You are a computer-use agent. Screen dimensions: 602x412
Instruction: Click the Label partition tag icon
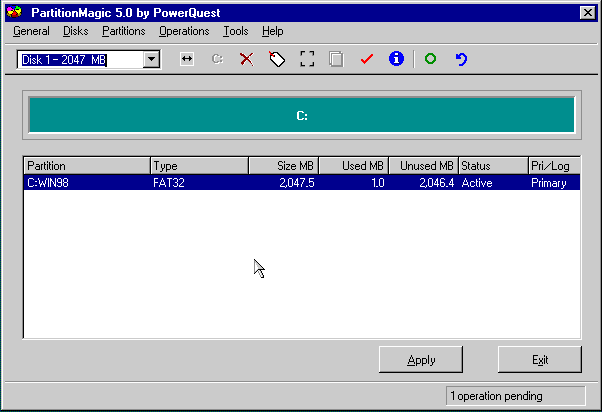pos(277,60)
